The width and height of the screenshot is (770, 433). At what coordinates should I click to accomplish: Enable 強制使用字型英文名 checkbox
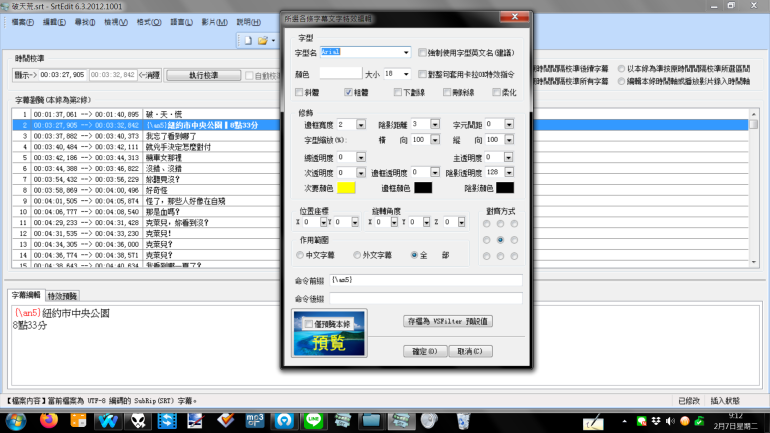point(422,53)
